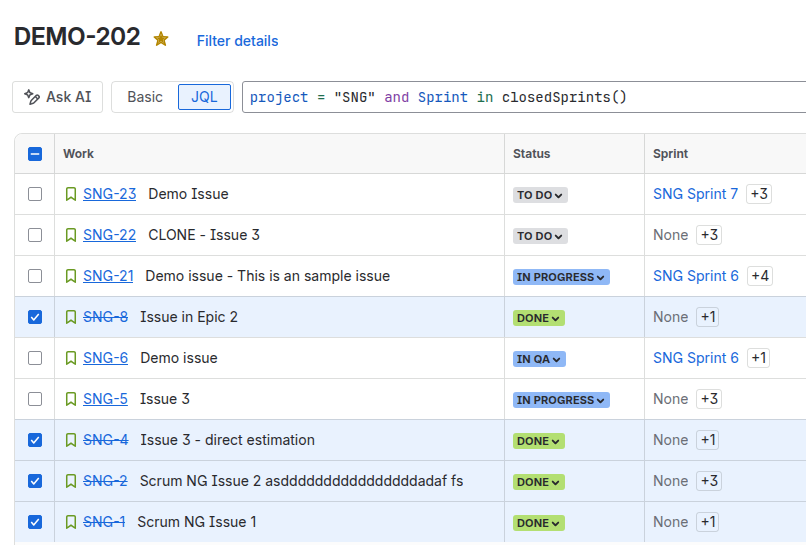Viewport: 806px width, 545px height.
Task: Check the box for SNG-23 Demo Issue
Action: 35,194
